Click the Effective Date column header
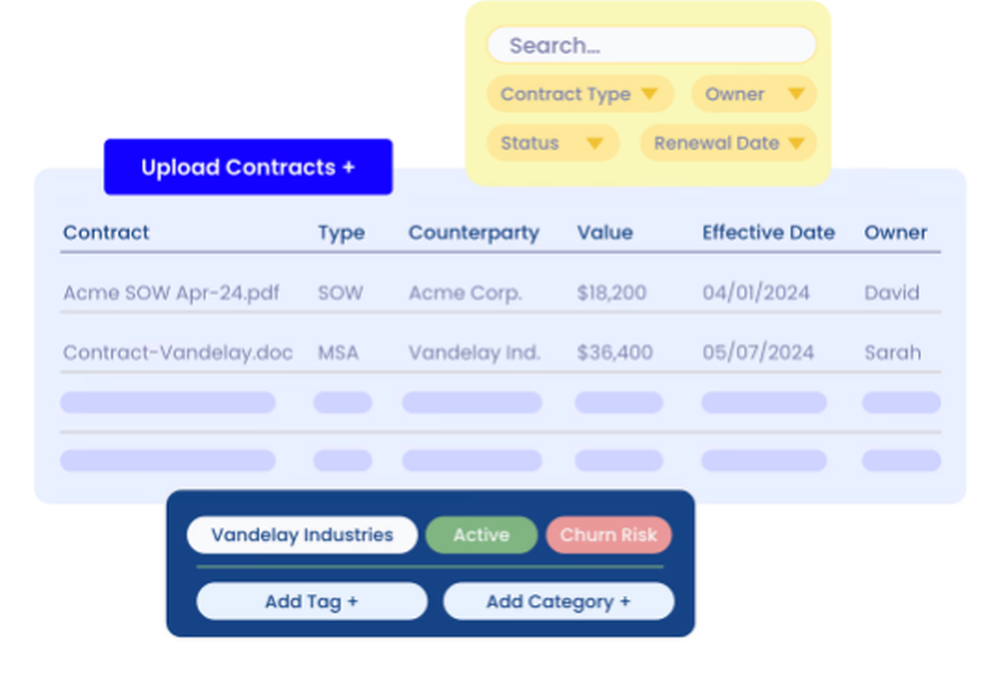 pos(768,233)
